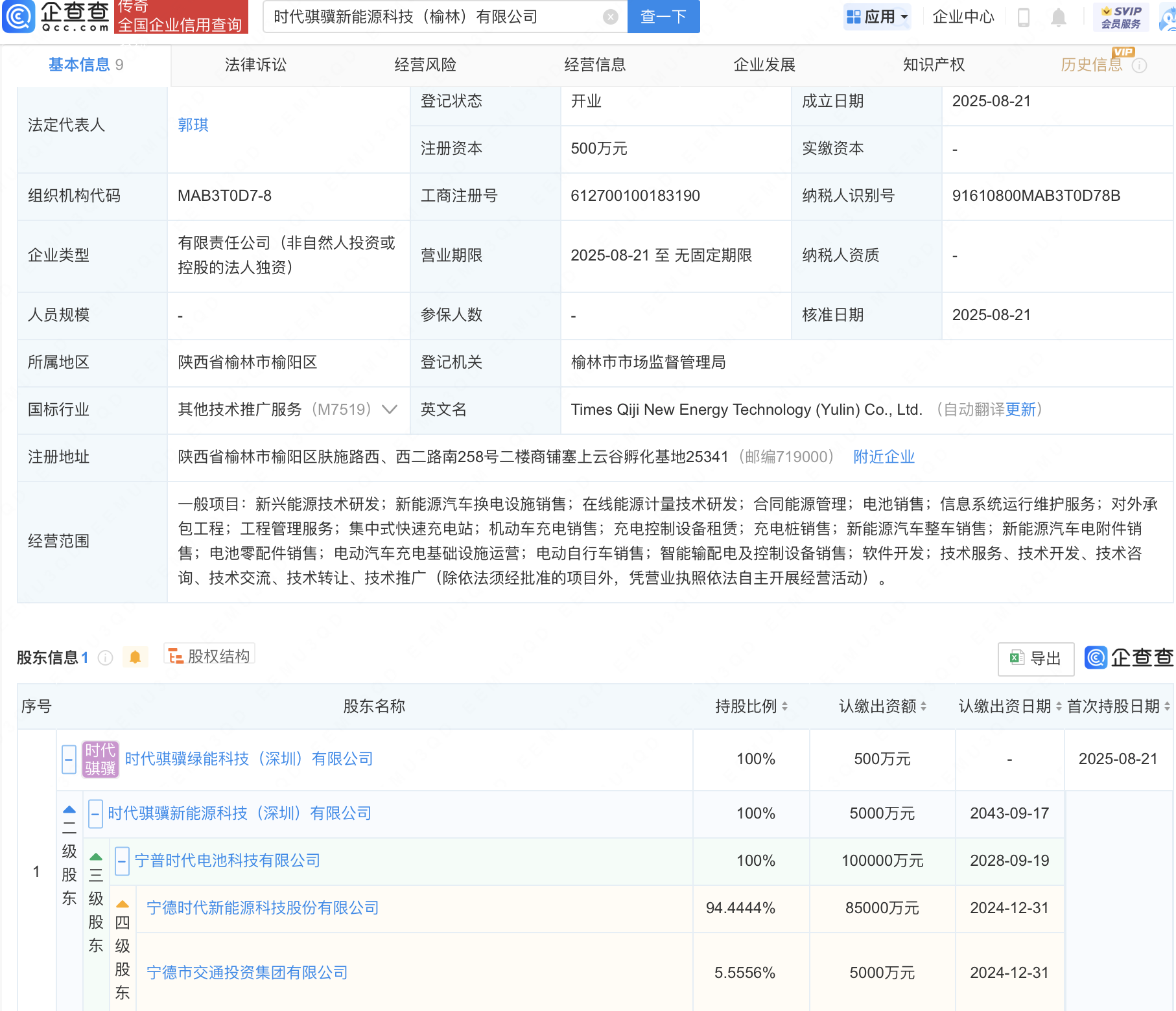
Task: Expand the 国标行业 industry chevron
Action: click(x=390, y=410)
